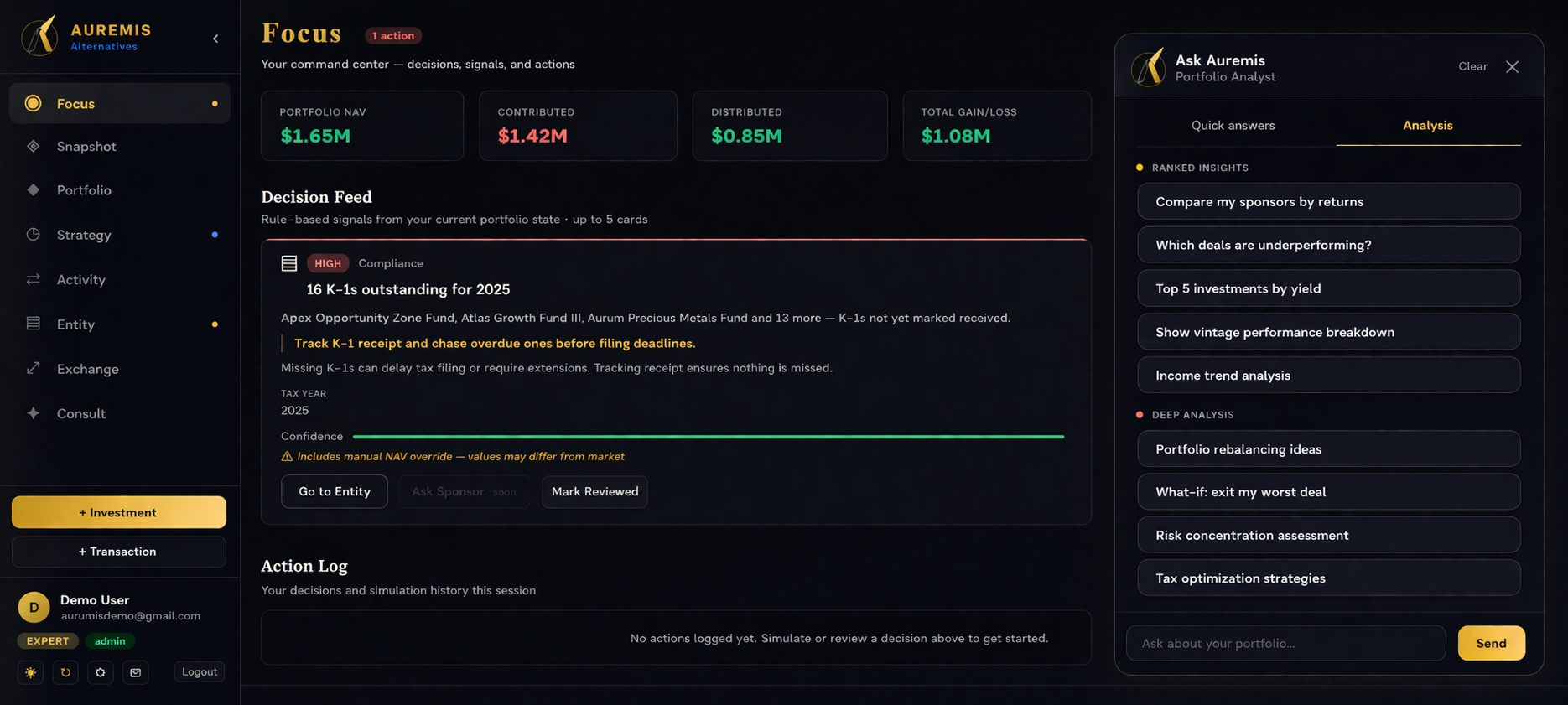Open messages via the envelope icon
This screenshot has height=705, width=1568.
(x=136, y=671)
